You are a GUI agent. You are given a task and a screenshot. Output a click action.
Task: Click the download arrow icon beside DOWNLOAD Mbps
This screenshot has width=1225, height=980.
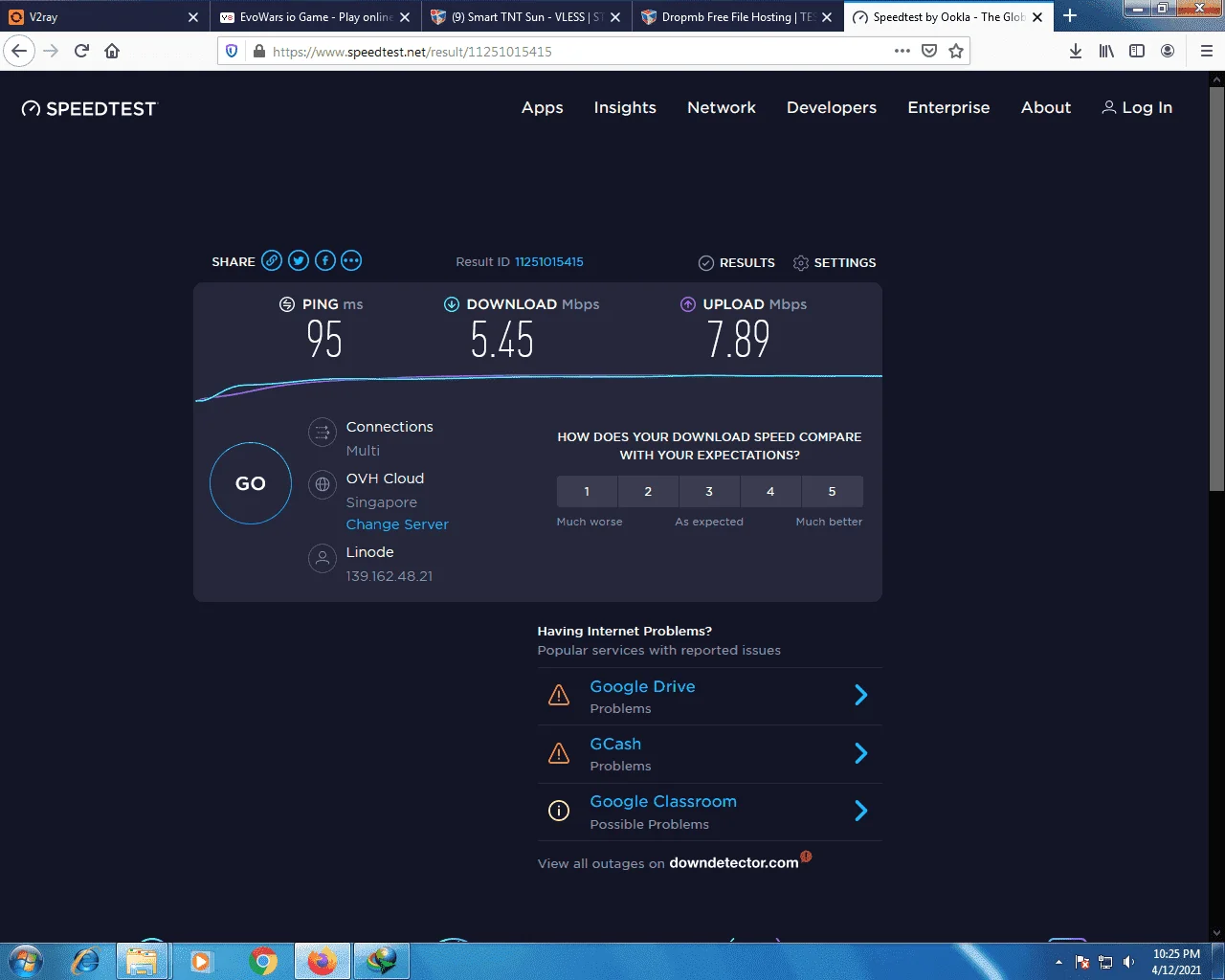coord(452,304)
